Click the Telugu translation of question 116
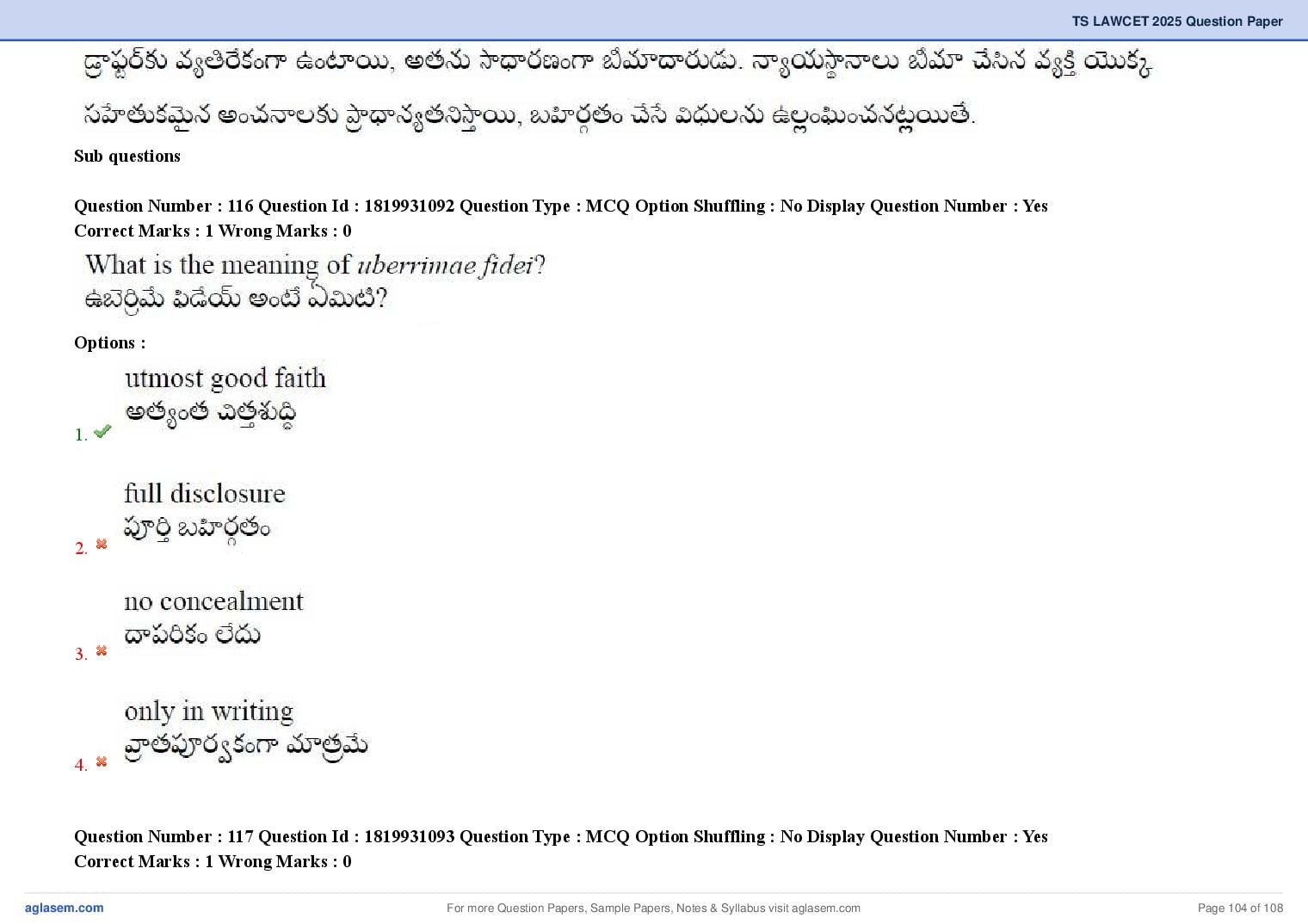This screenshot has height=924, width=1308. (x=236, y=298)
